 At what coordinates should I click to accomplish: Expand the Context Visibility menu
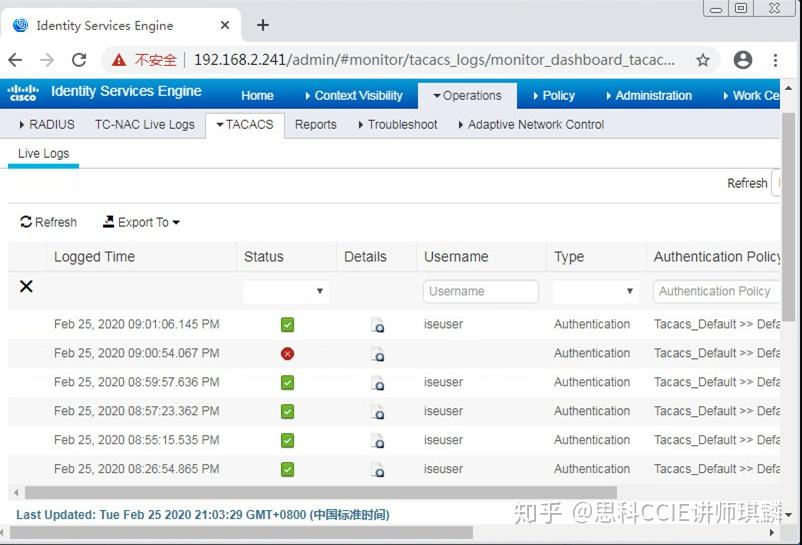354,96
